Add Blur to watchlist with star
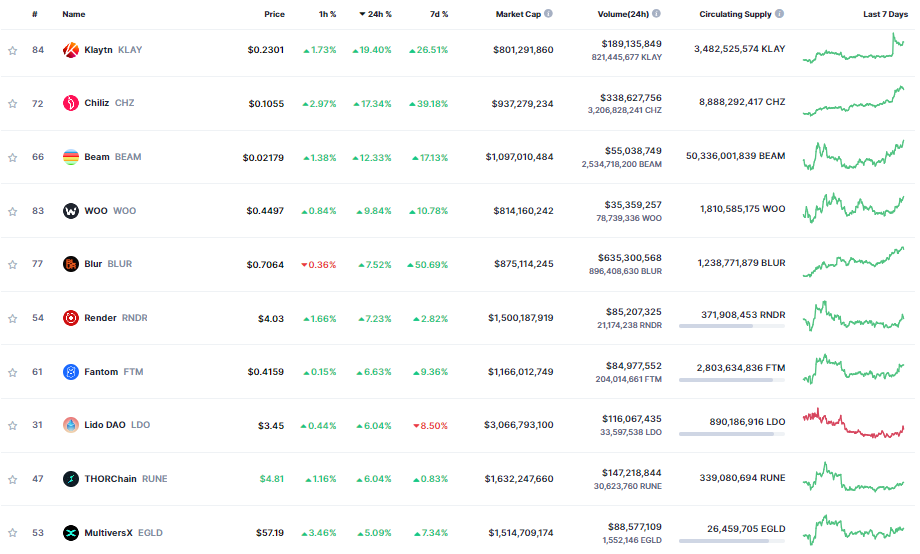 pos(12,265)
